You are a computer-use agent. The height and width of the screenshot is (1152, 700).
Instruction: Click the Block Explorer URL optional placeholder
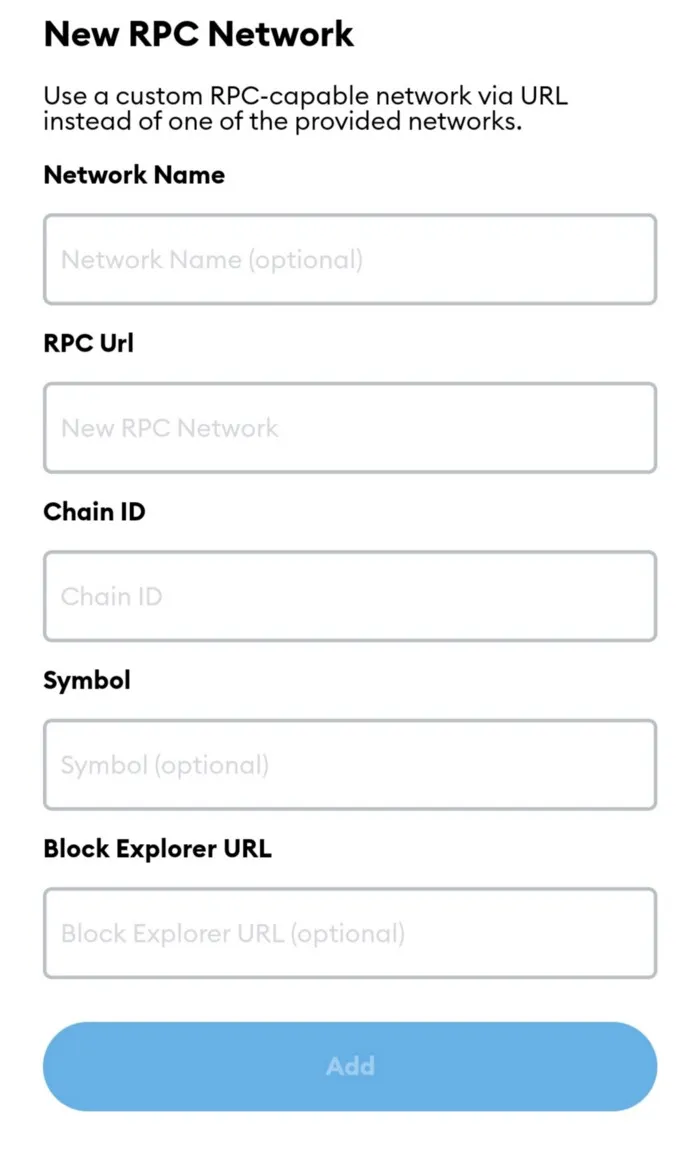pos(233,933)
